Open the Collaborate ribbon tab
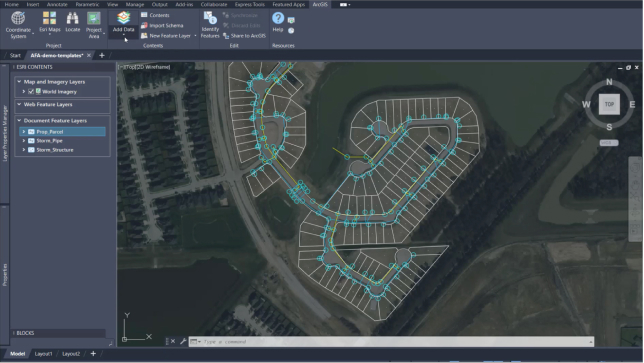644x363 pixels. pyautogui.click(x=214, y=4)
